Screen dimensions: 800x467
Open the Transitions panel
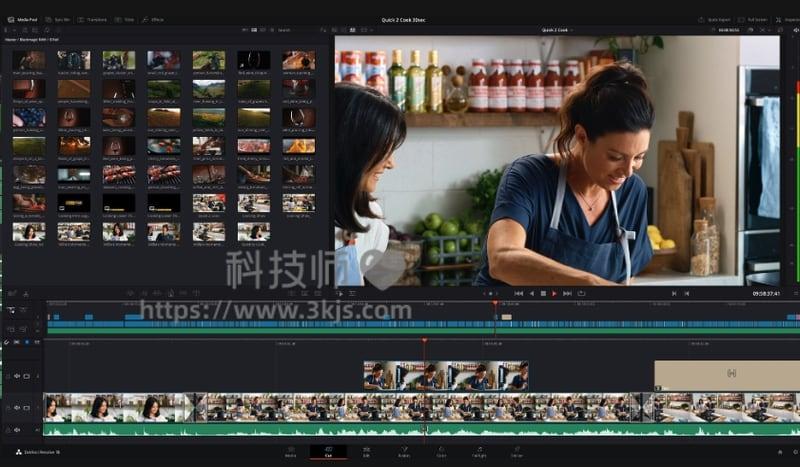[x=92, y=19]
